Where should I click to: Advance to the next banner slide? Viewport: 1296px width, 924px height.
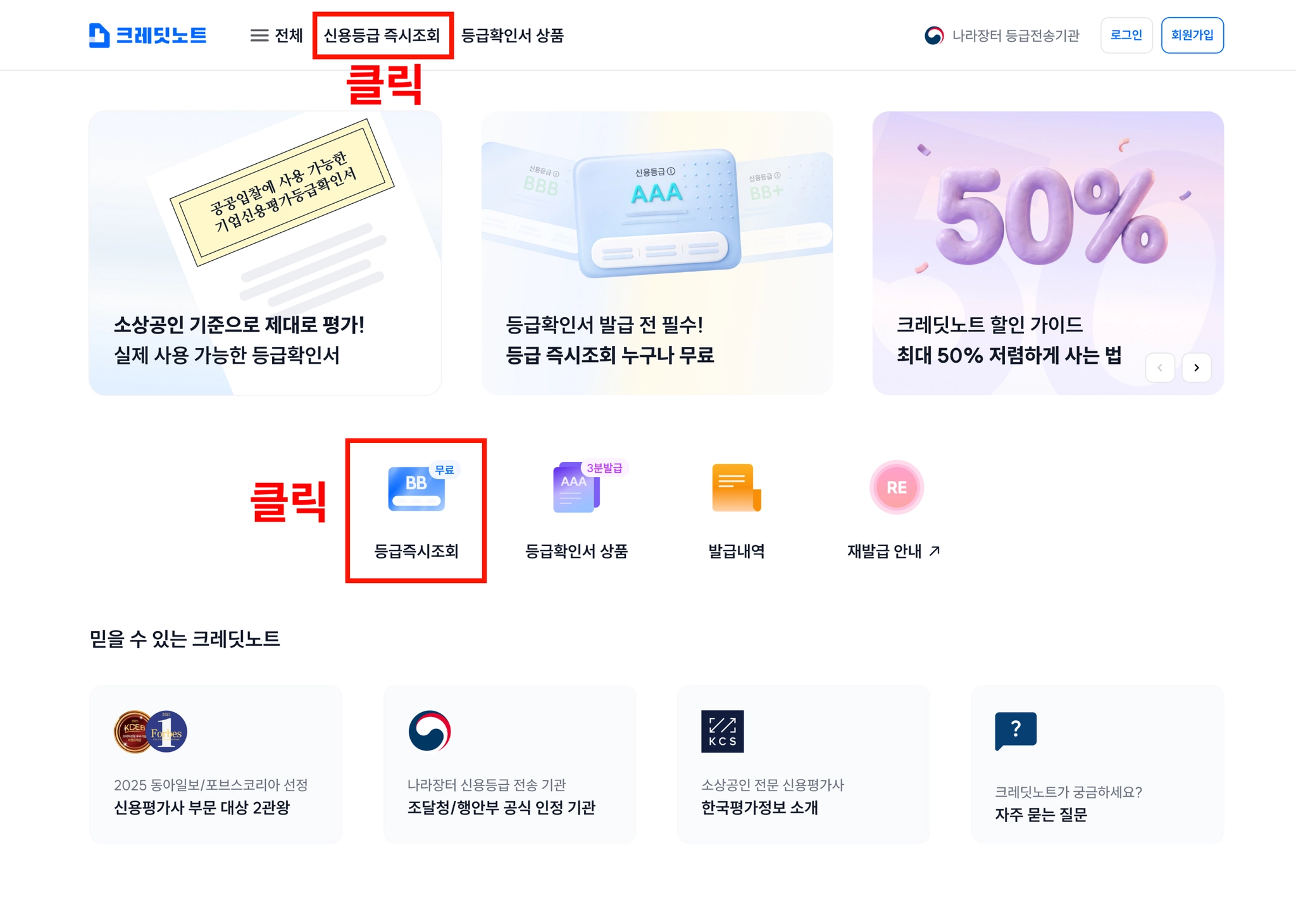1197,368
